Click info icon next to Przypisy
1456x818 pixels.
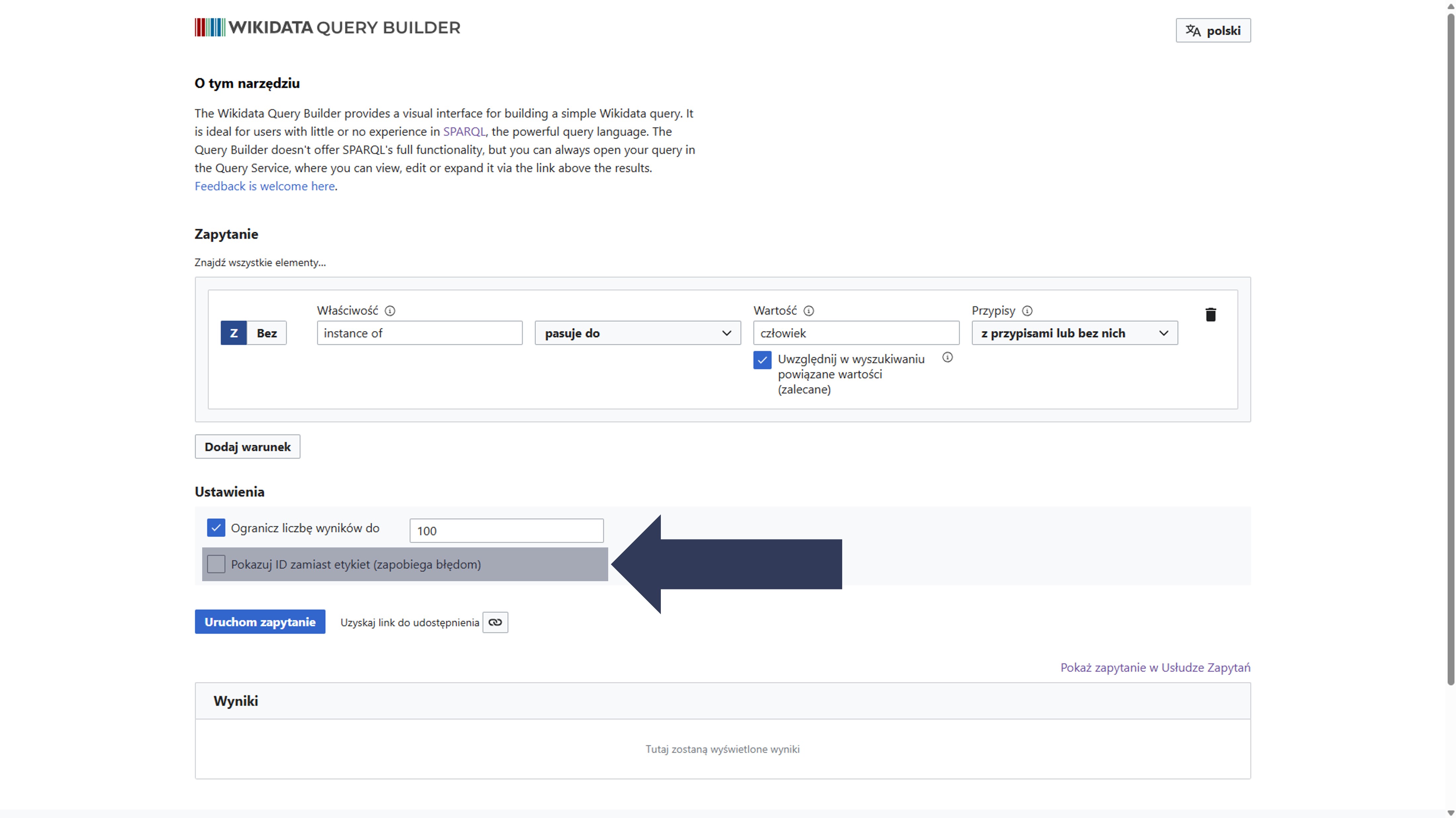click(1027, 311)
